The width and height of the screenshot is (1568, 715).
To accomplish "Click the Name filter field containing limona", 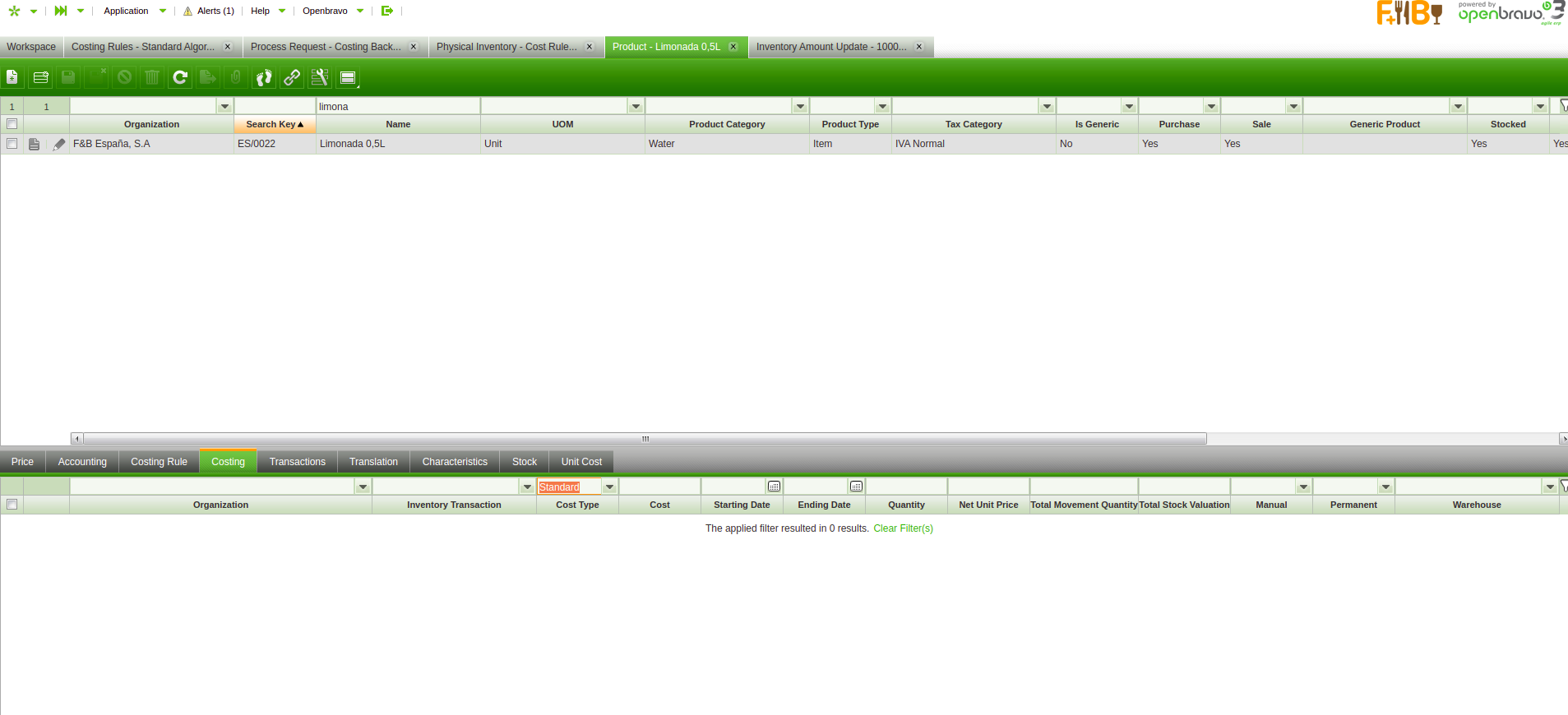I will click(x=398, y=106).
